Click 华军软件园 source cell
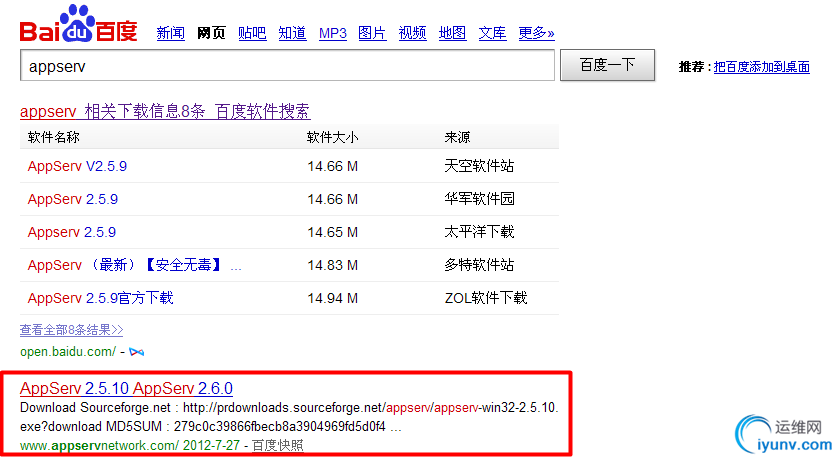Image resolution: width=838 pixels, height=461 pixels. [x=479, y=199]
